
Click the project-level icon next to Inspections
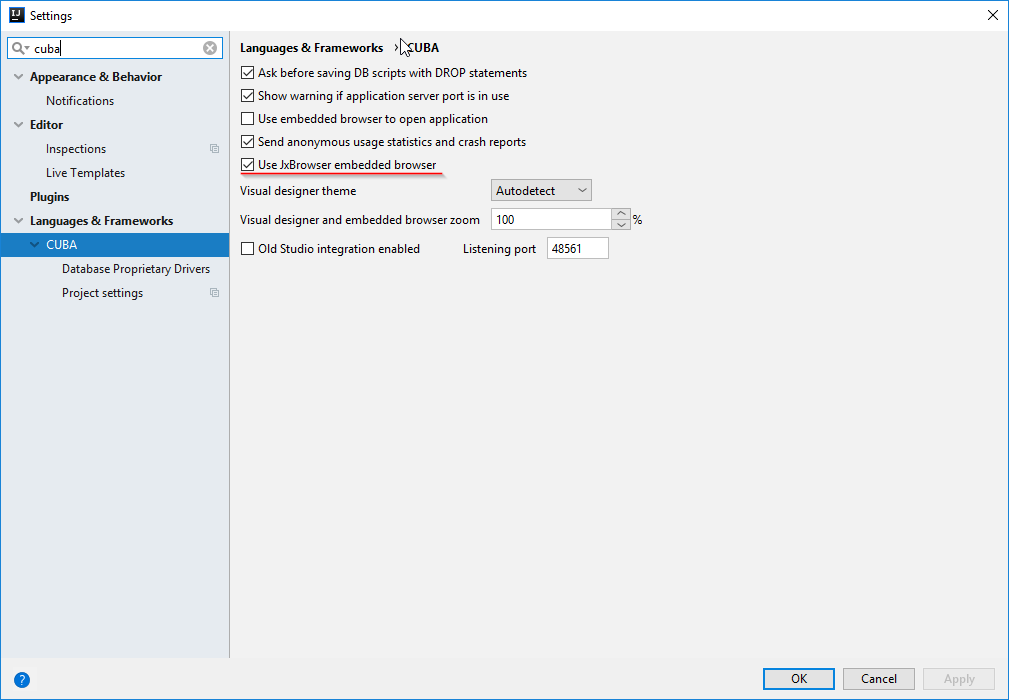coord(214,149)
